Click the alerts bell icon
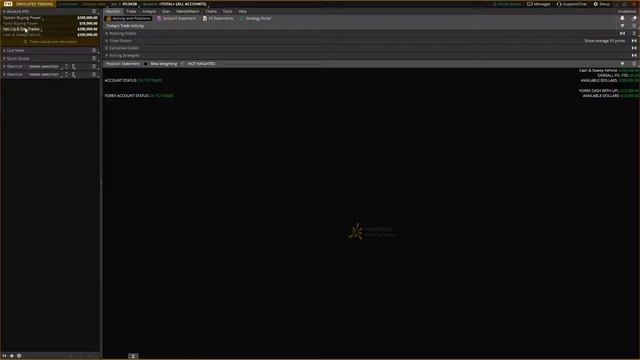The width and height of the screenshot is (640, 360). (622, 18)
